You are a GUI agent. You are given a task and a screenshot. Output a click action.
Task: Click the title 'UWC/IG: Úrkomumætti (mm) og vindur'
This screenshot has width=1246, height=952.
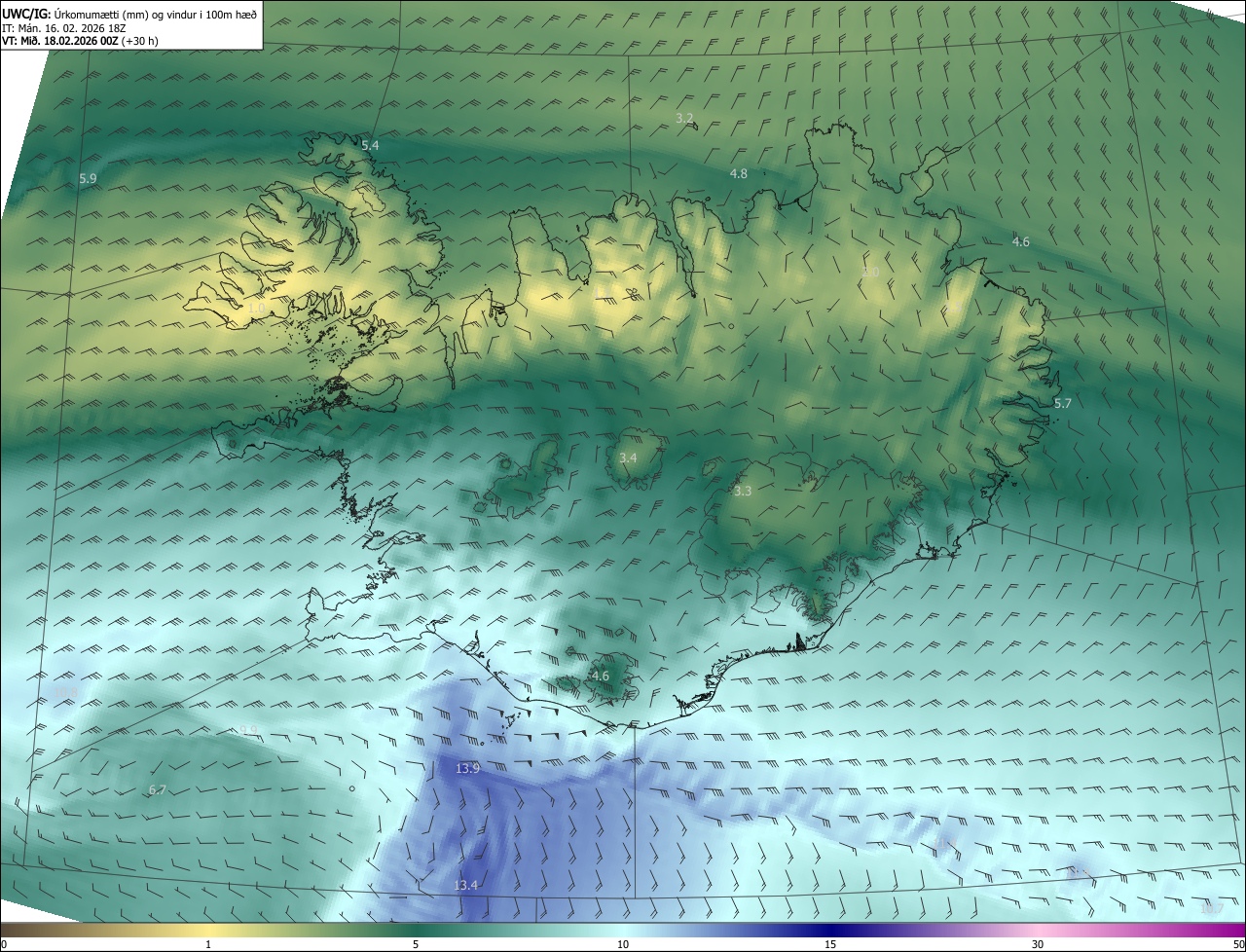point(129,14)
